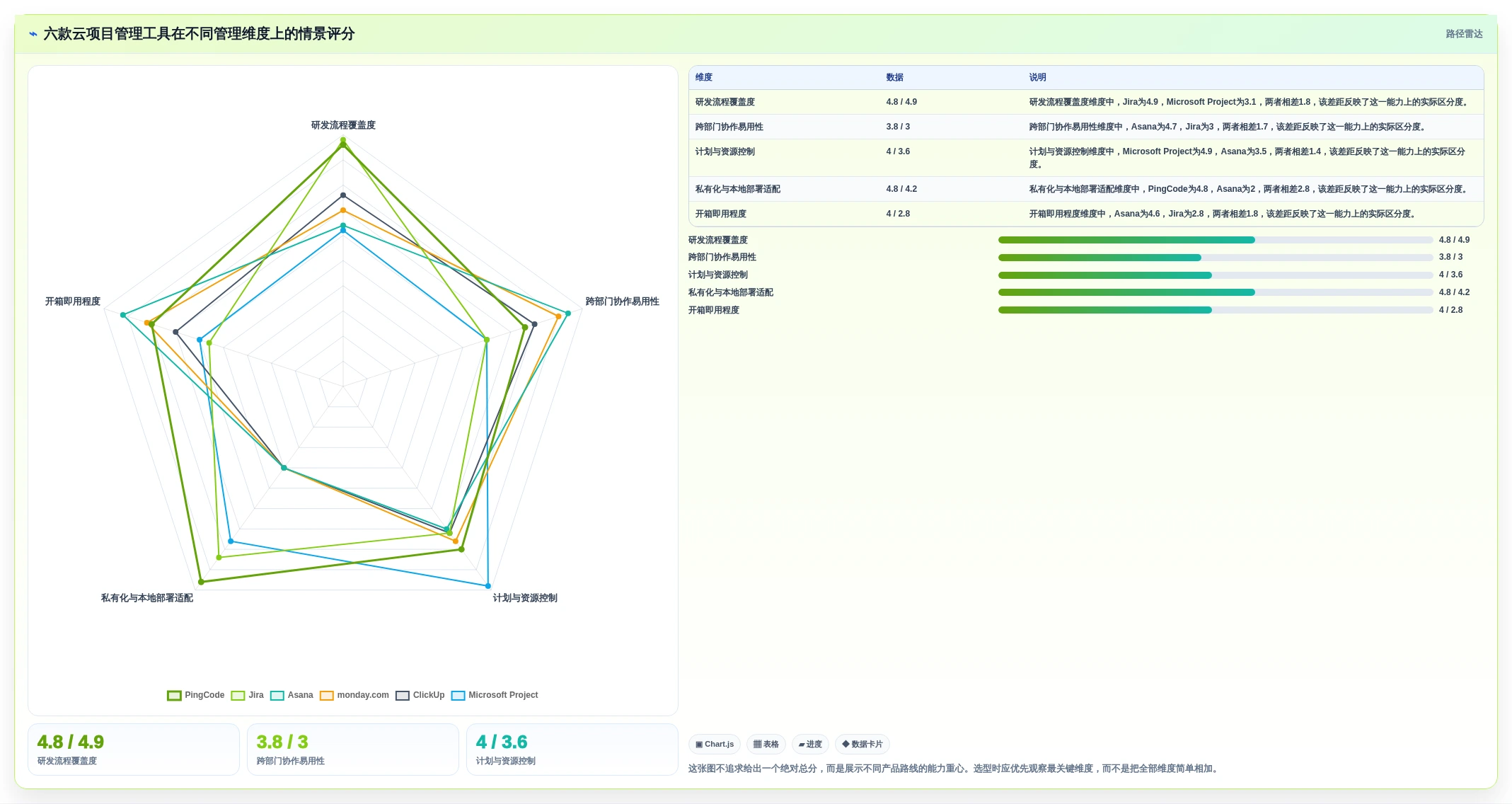Click the 说明 column header

1037,78
